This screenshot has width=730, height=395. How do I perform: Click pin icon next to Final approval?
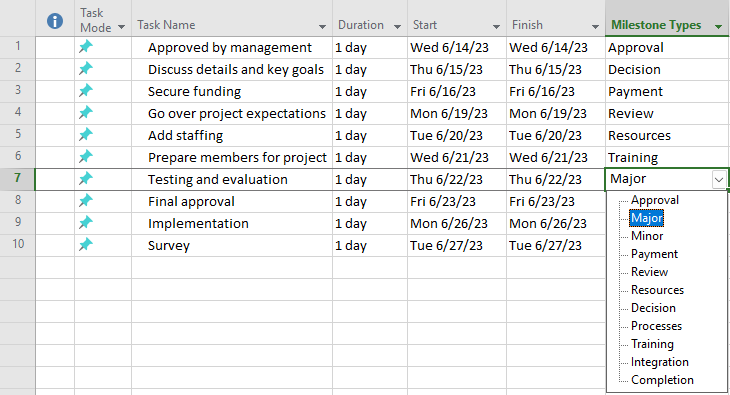86,201
